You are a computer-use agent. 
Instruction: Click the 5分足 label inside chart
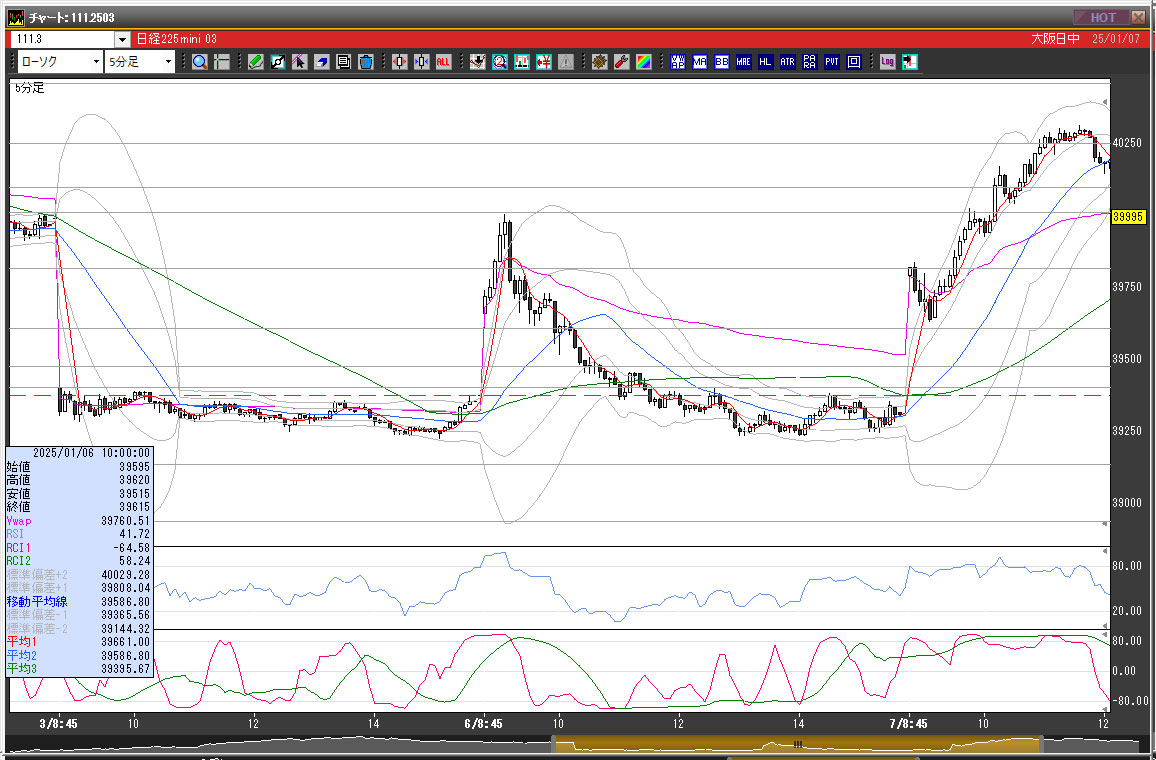(x=29, y=88)
